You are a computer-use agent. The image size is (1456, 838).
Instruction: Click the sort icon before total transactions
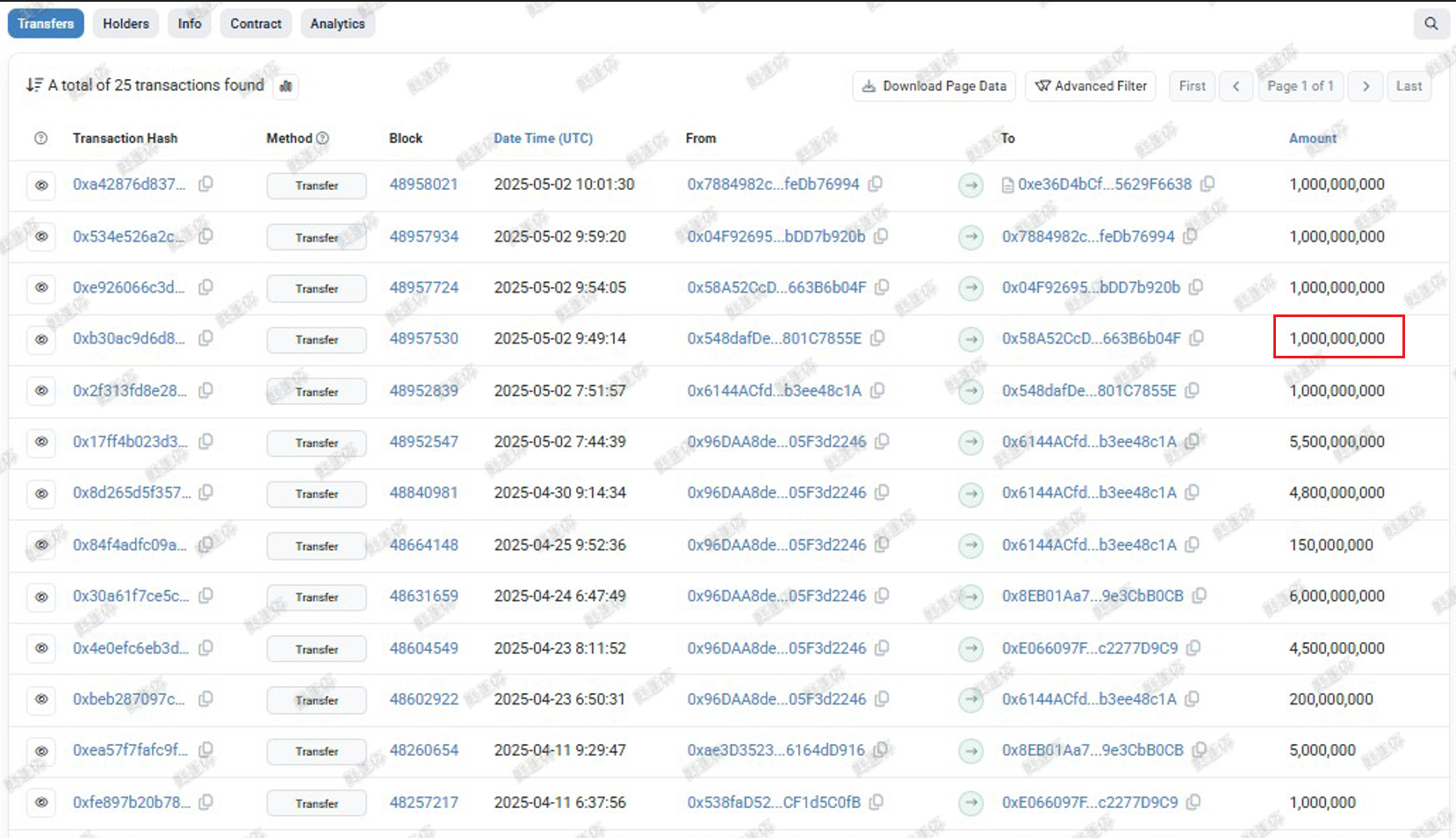(x=33, y=85)
